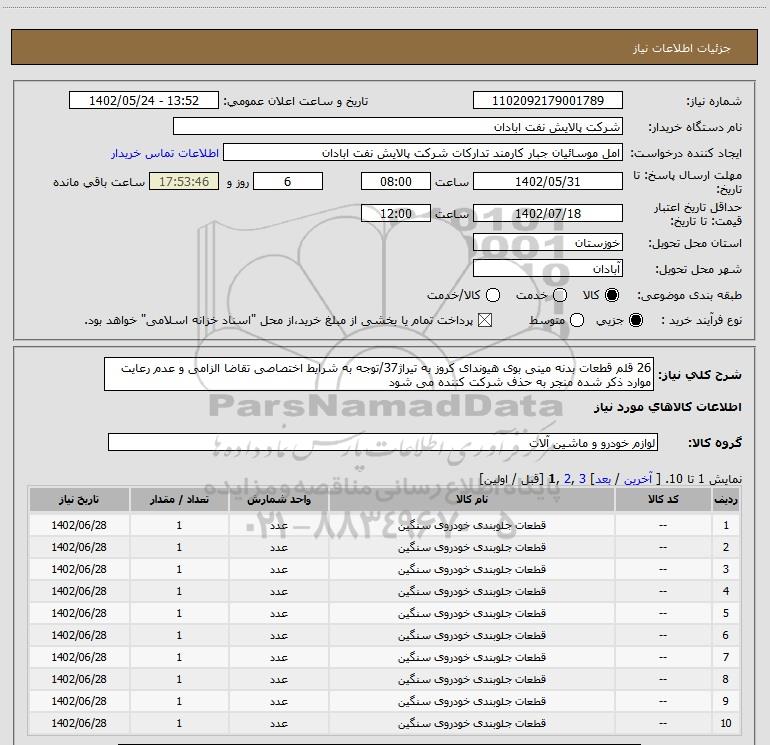Click the نام دستگاه خریدار field

(x=397, y=128)
